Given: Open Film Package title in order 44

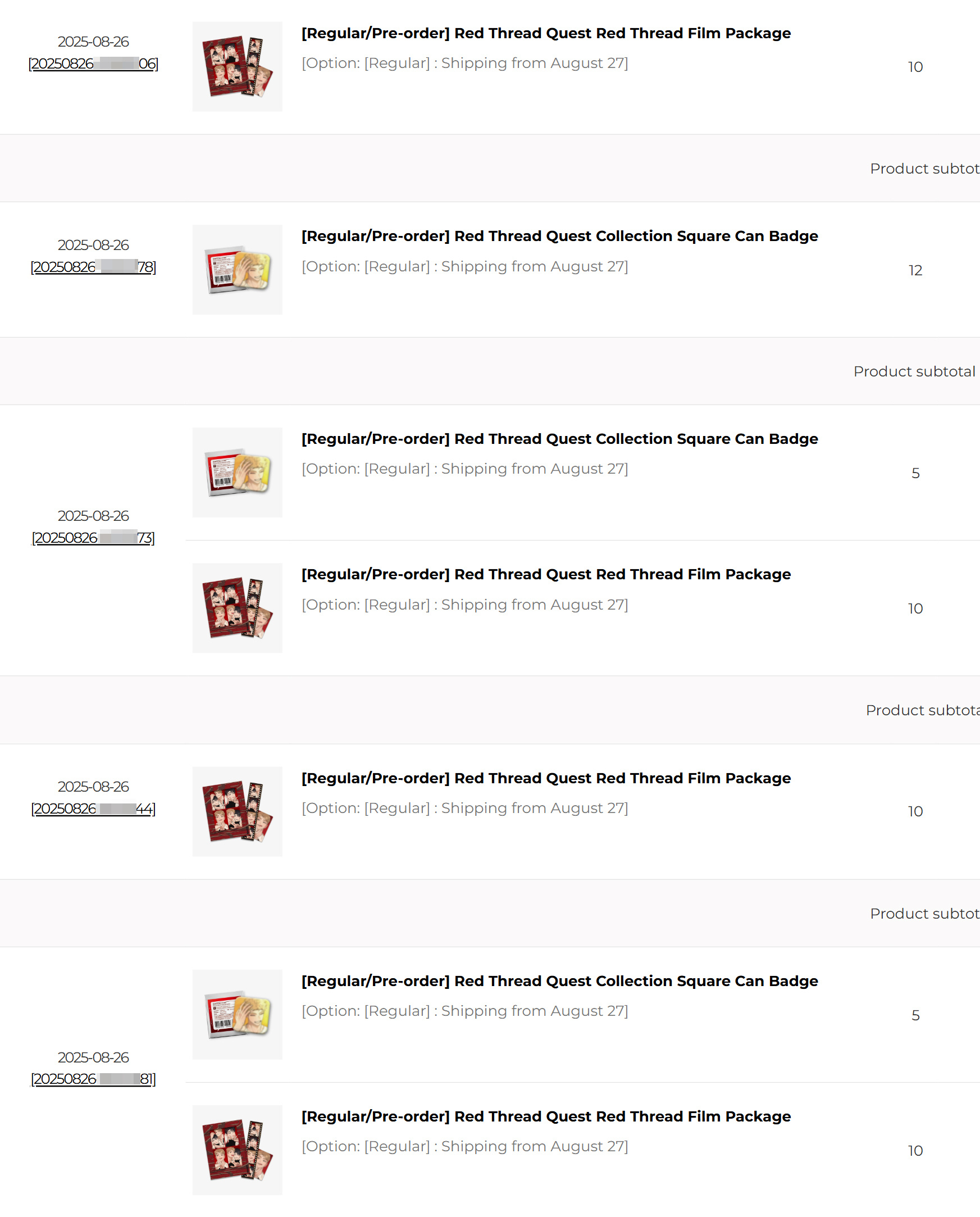Looking at the screenshot, I should pos(546,778).
